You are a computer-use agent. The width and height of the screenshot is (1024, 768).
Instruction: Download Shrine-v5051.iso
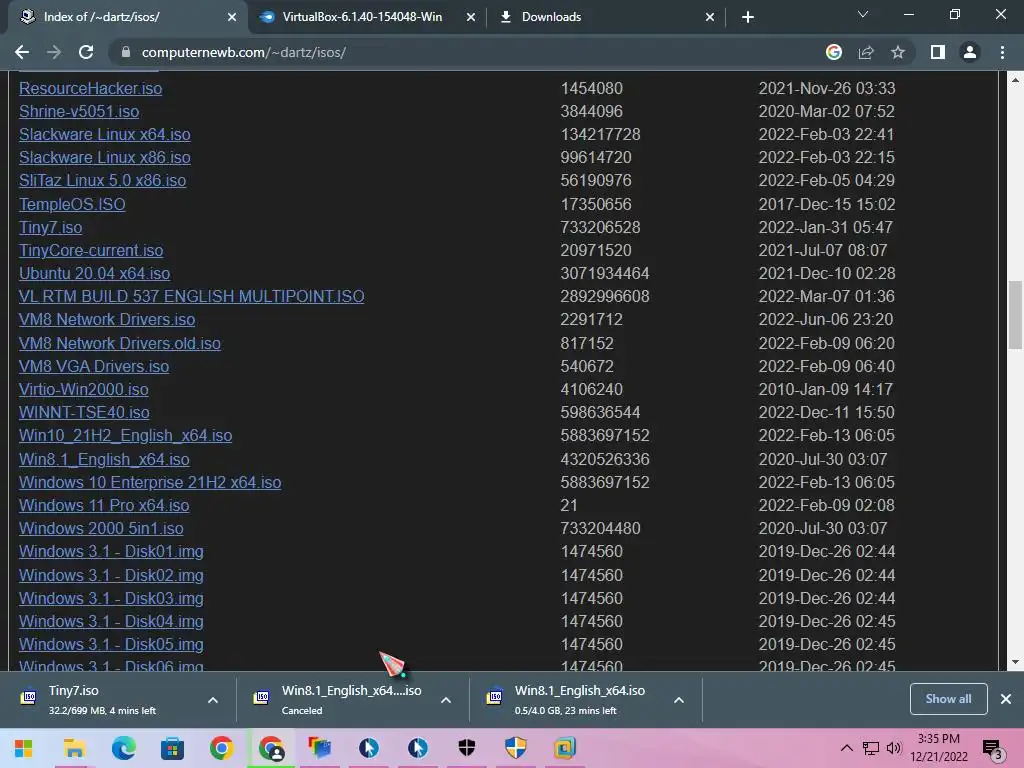79,112
